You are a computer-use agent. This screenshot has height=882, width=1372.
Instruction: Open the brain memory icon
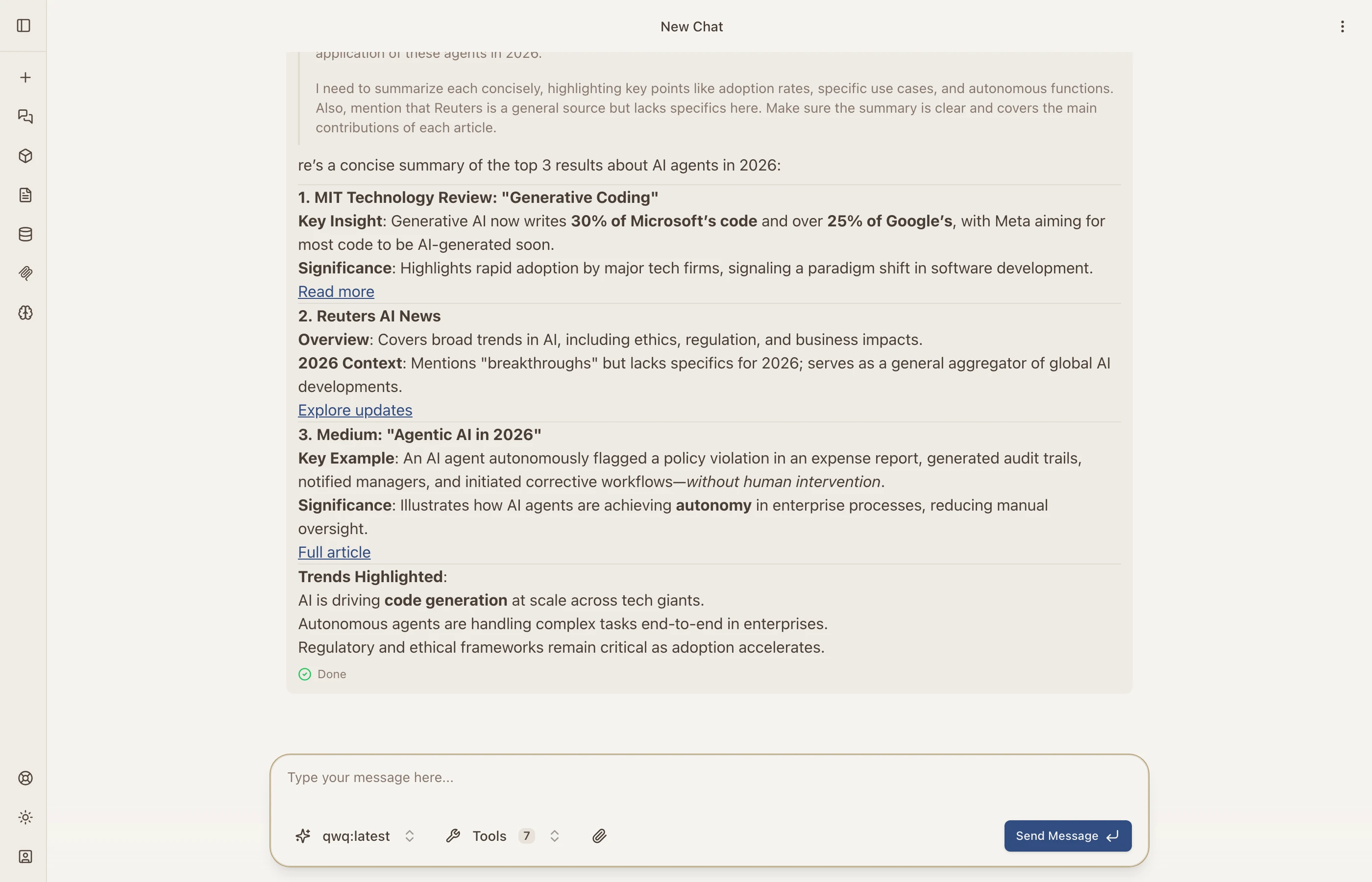25,313
